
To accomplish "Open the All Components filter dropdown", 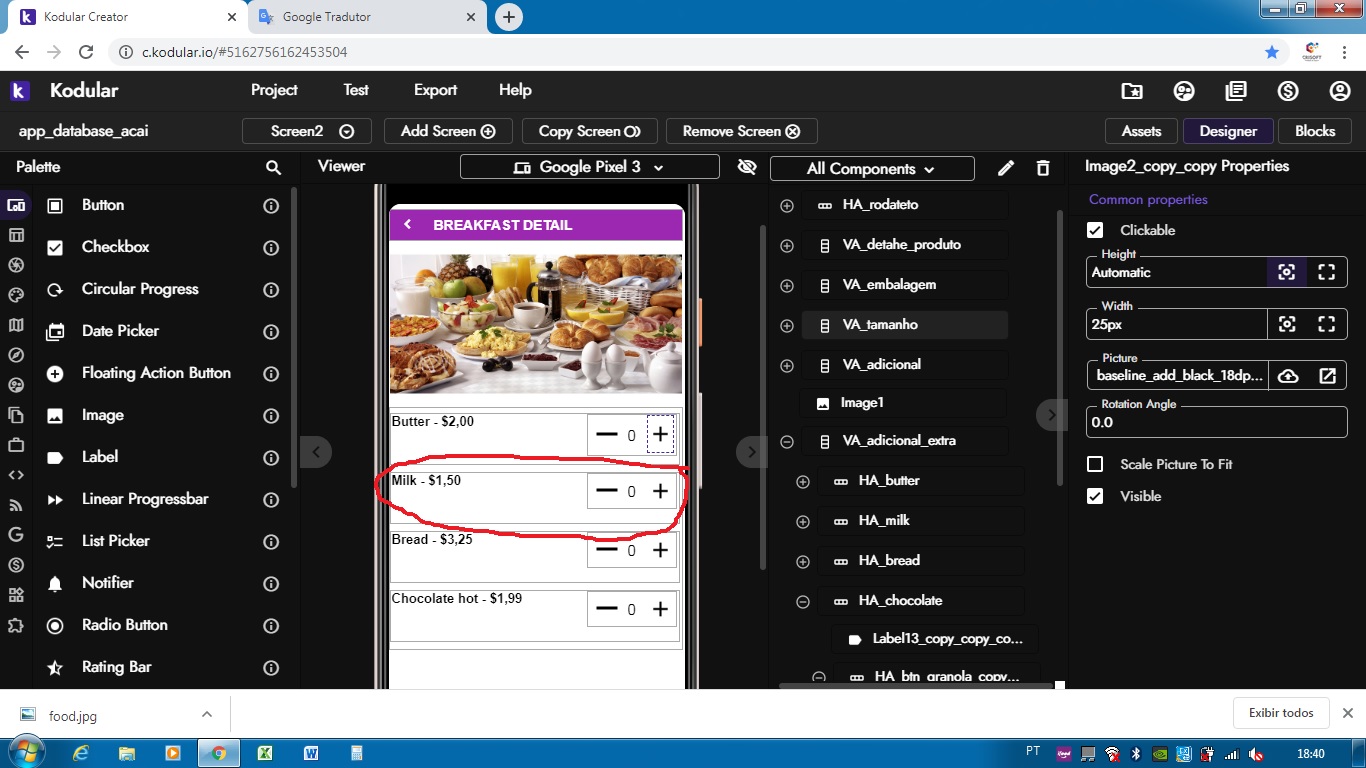I will click(871, 169).
